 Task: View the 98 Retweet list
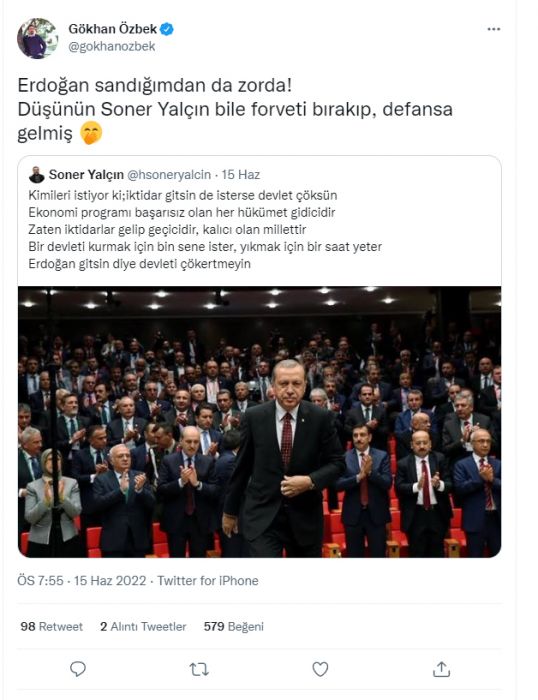51,626
